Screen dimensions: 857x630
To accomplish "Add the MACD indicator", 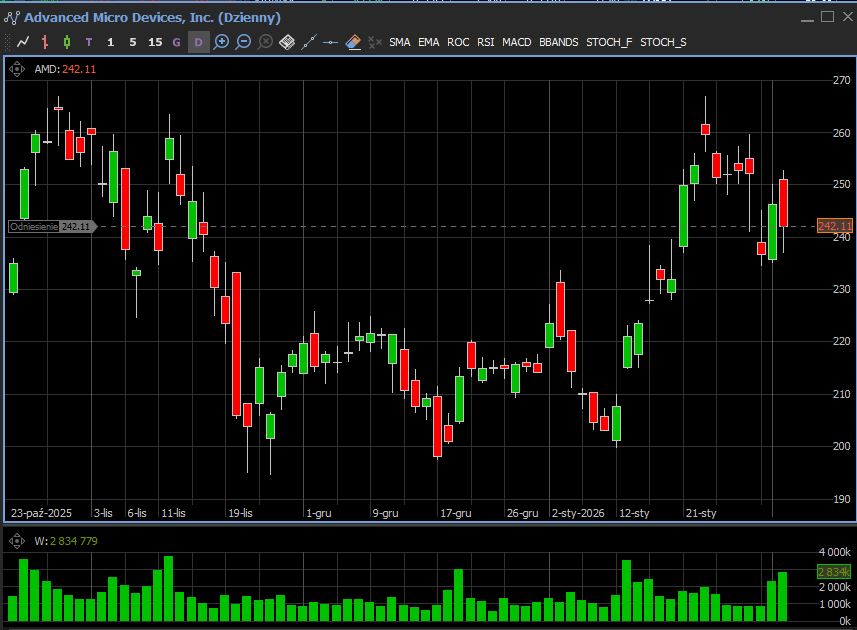I will [x=517, y=42].
